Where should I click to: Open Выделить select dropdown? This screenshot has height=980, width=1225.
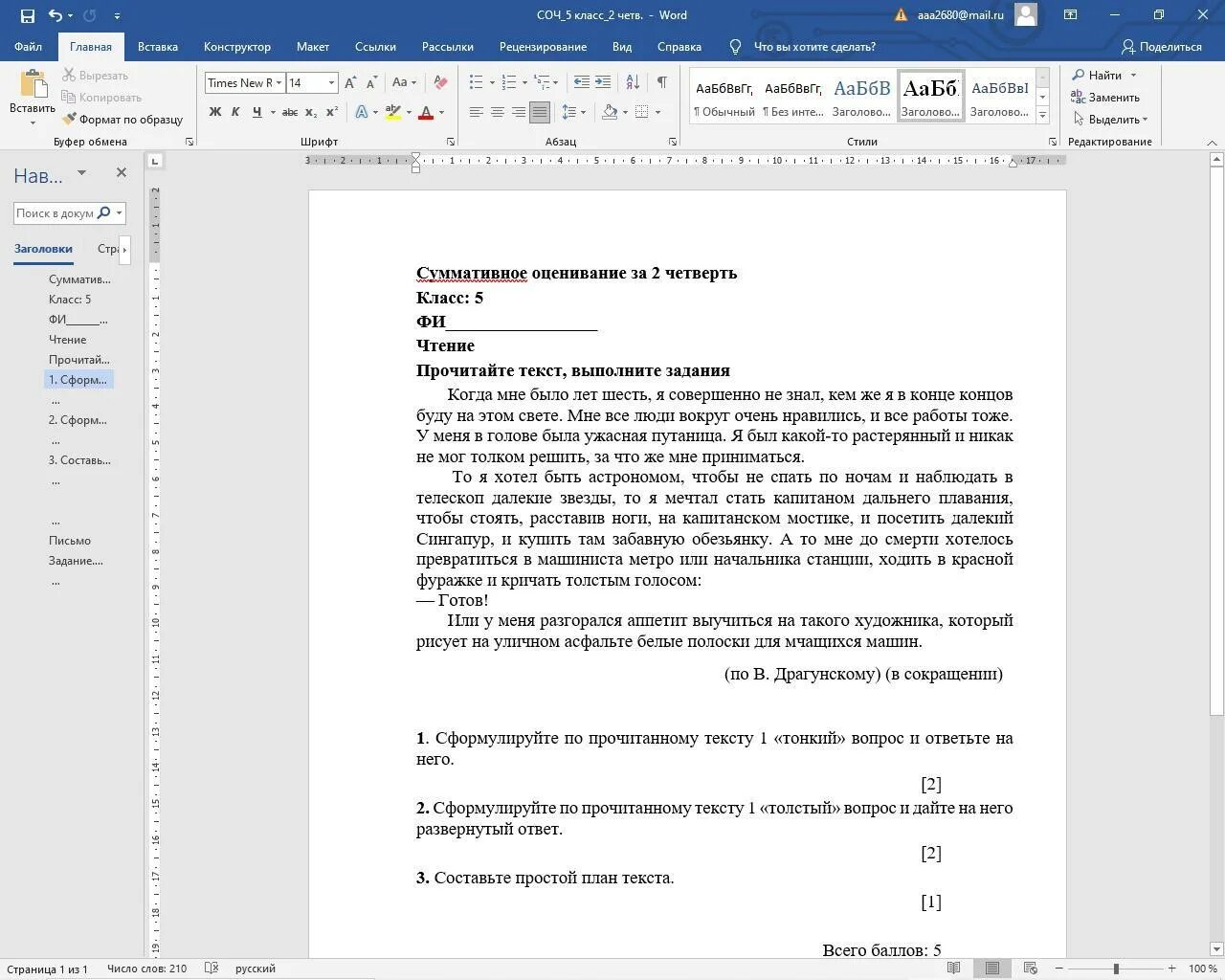pos(1109,120)
